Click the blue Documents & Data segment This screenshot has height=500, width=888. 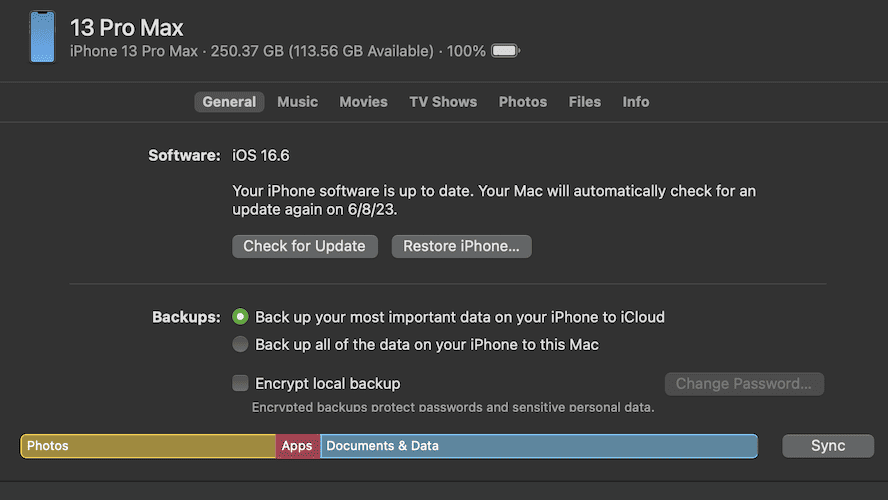click(538, 446)
